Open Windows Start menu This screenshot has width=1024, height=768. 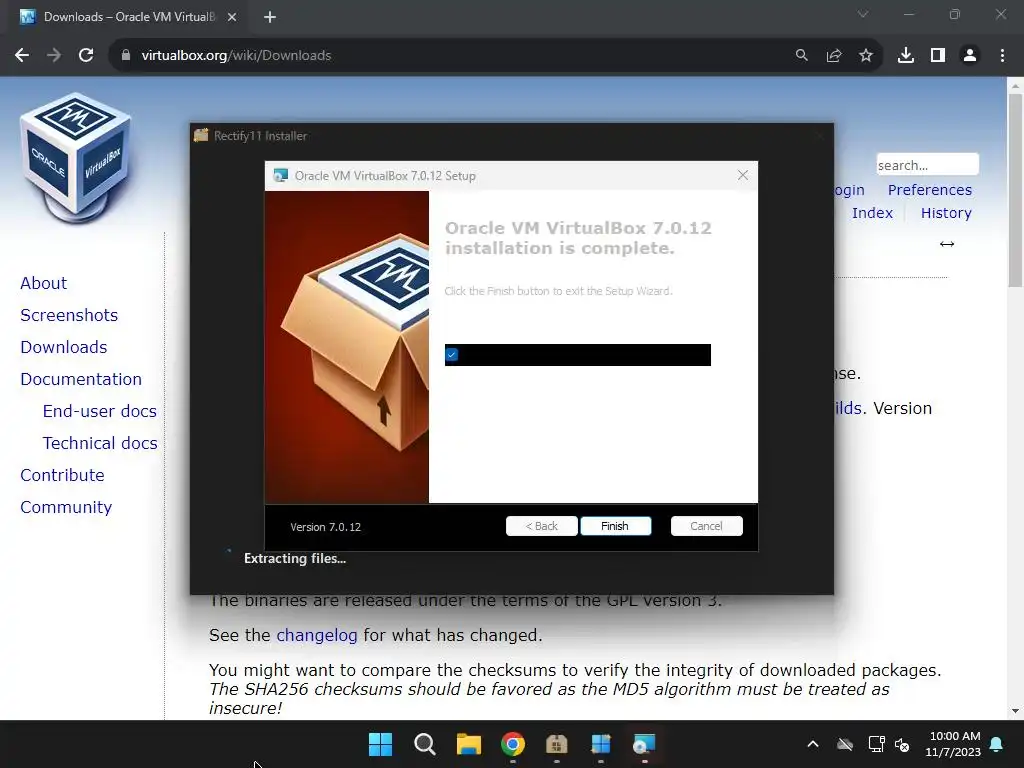coord(381,744)
